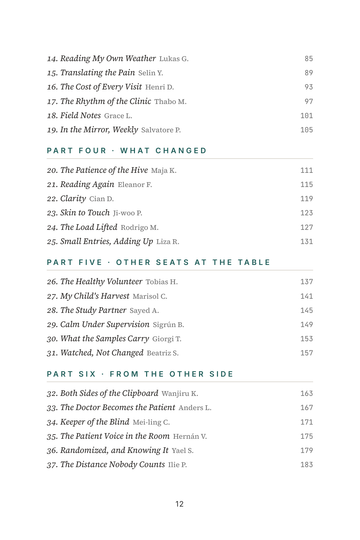Open What the Samples Carry chapter
This screenshot has width=360, height=540.
tap(180, 339)
